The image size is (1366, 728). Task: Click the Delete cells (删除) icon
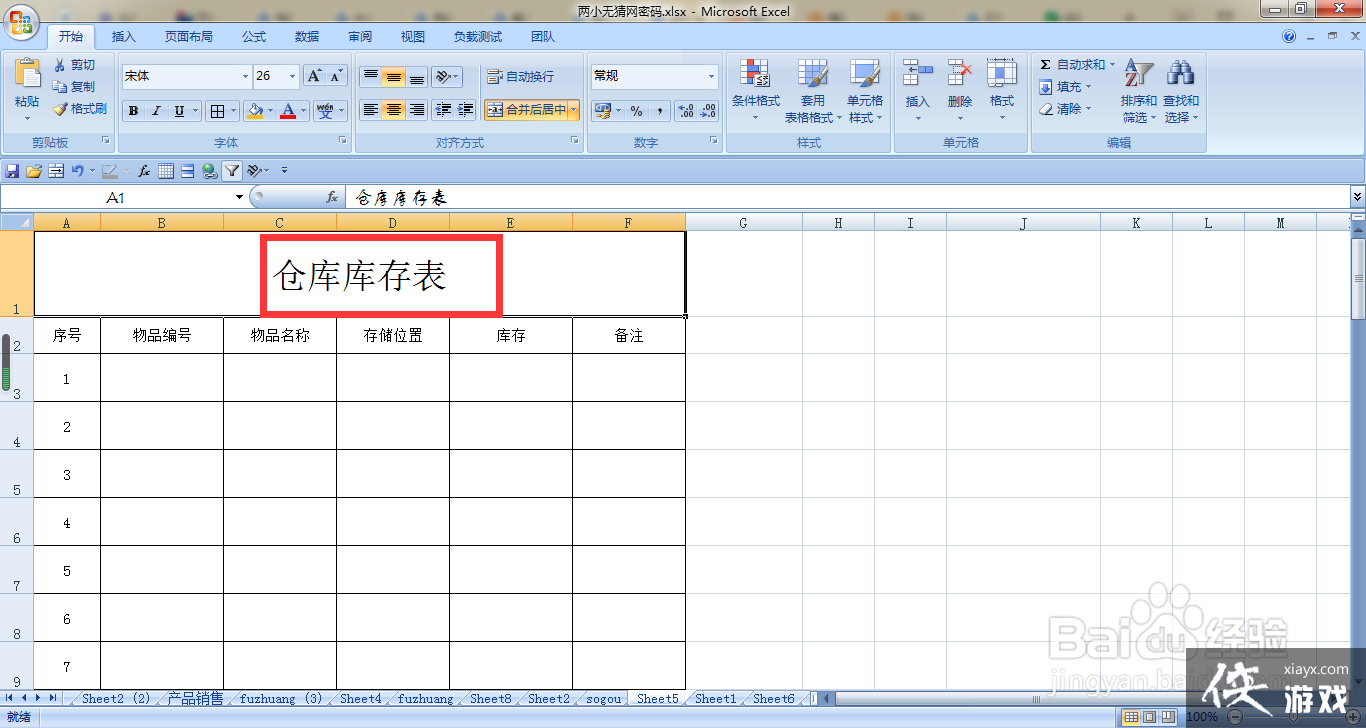tap(960, 74)
